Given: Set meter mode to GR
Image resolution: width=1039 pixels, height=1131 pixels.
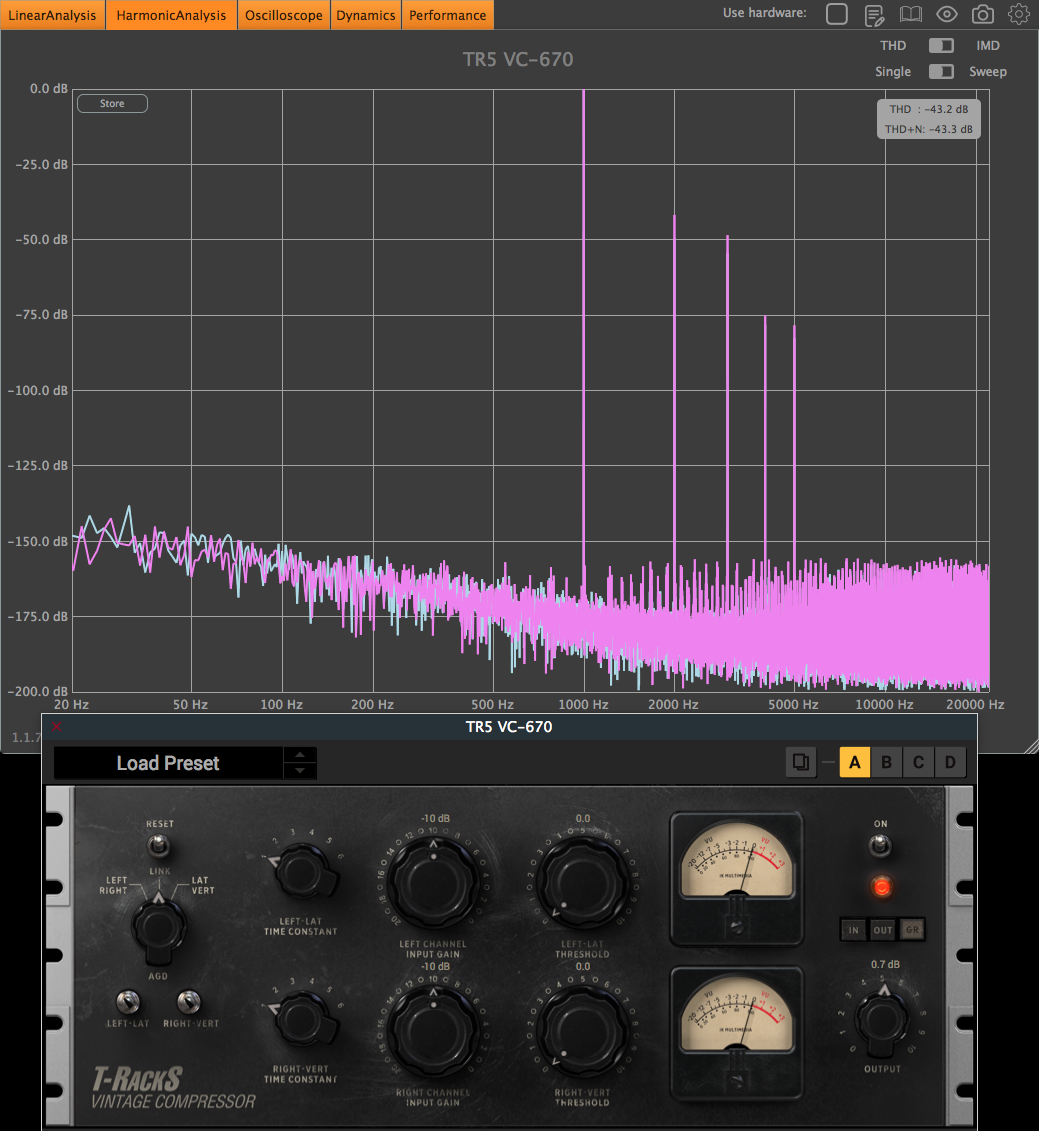Looking at the screenshot, I should coord(912,930).
